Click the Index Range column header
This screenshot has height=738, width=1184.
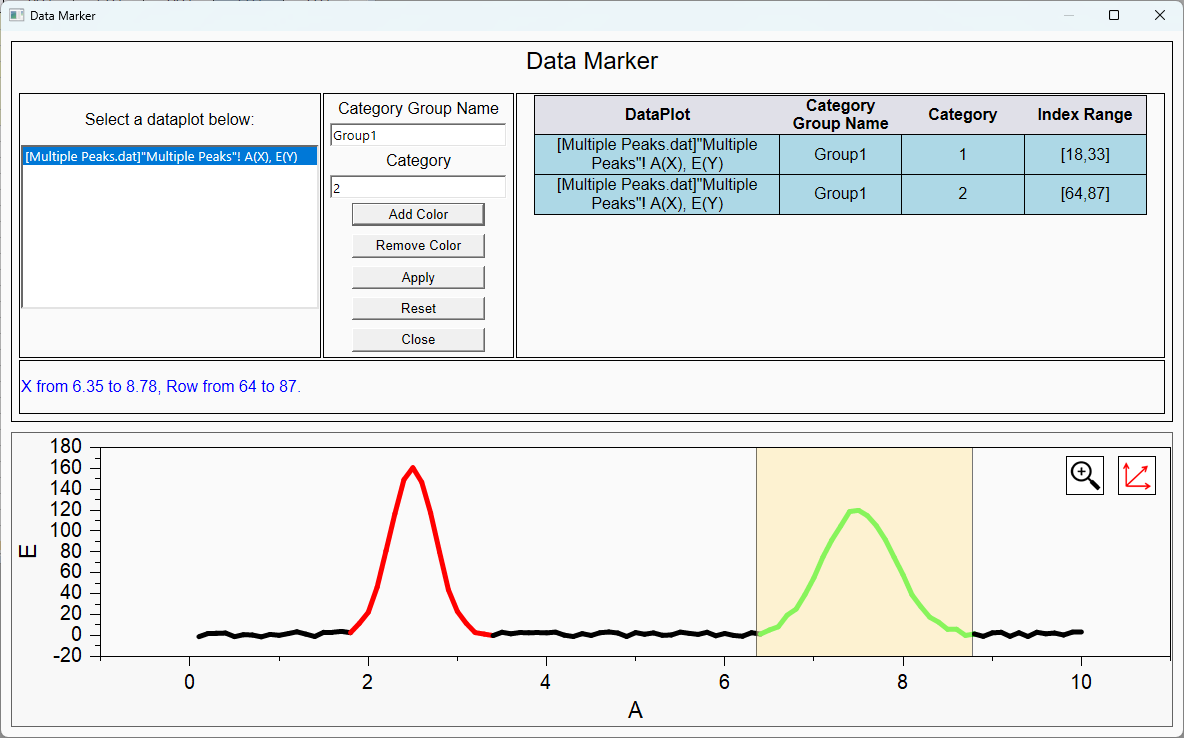[1084, 114]
